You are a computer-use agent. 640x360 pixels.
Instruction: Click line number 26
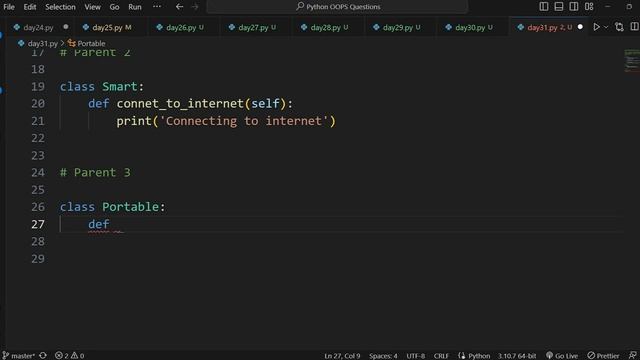[38, 207]
